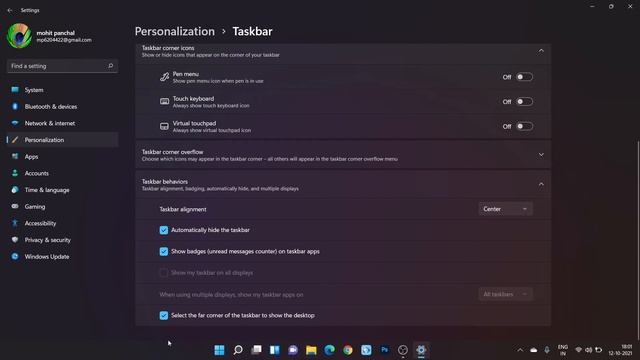Uncheck Show badges on taskbar apps
This screenshot has width=640, height=360.
coord(164,251)
